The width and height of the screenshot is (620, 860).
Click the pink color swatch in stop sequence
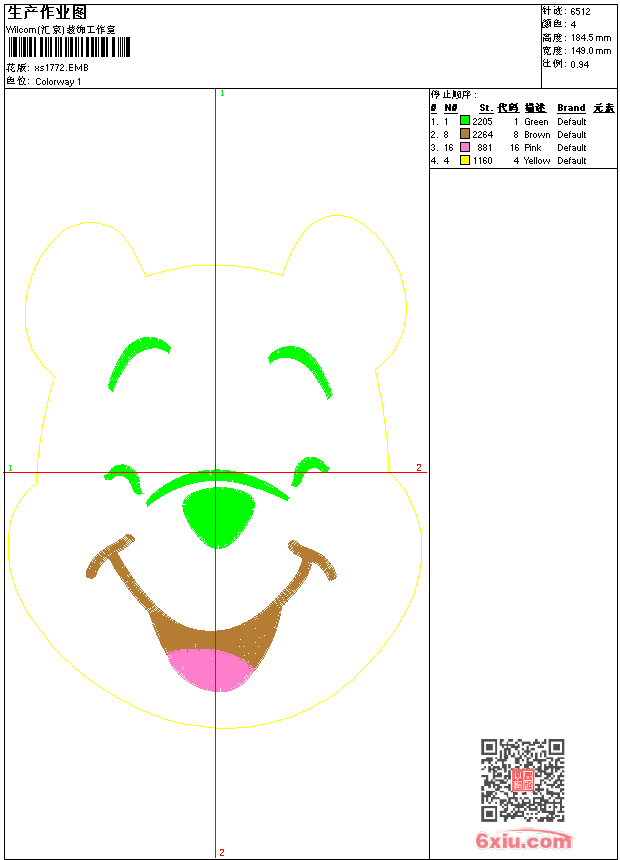[465, 147]
